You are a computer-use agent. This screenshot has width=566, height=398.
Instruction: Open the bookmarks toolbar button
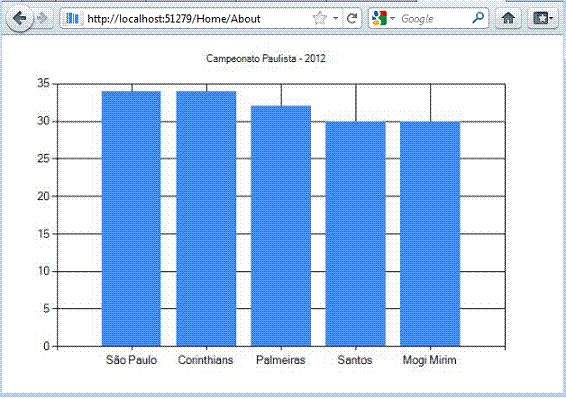[x=540, y=18]
